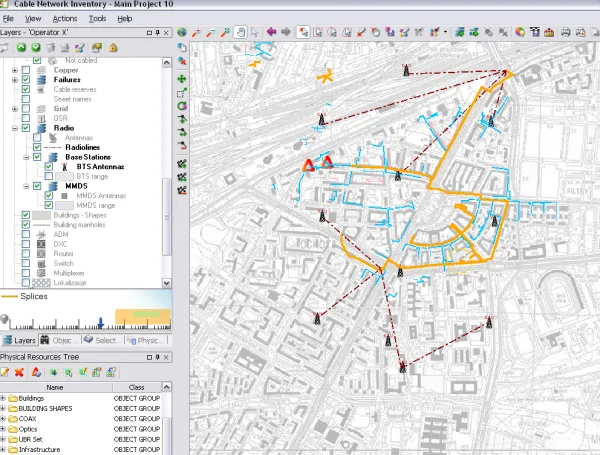Expand the Copper layer group
Viewport: 600px width, 455px height.
tap(14, 71)
